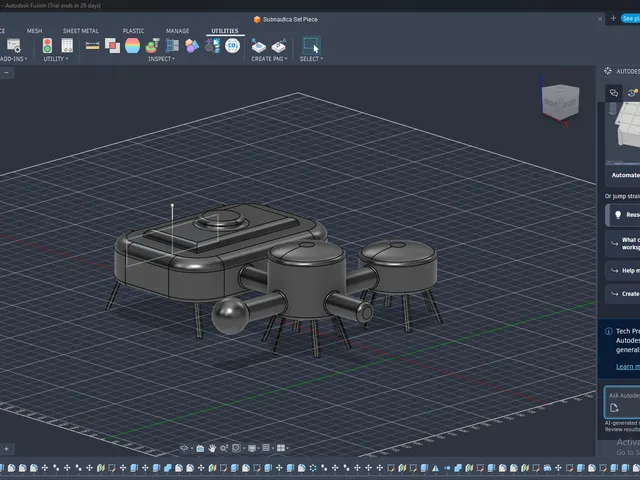
Task: Follow the Learn more link
Action: (x=628, y=367)
